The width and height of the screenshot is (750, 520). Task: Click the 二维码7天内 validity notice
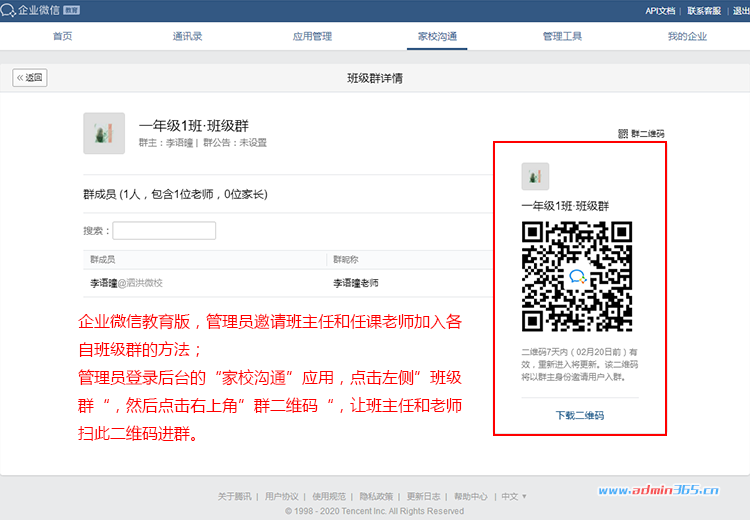click(x=580, y=365)
